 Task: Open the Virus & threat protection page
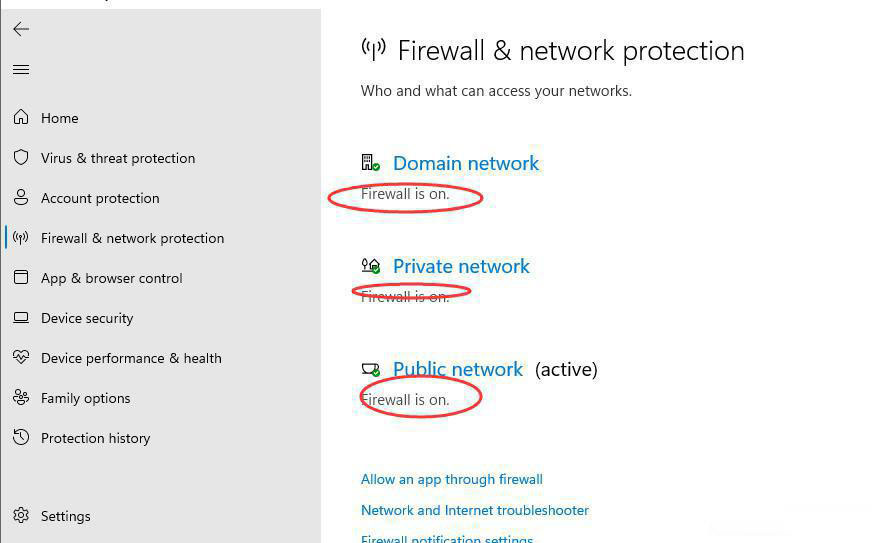(x=117, y=158)
